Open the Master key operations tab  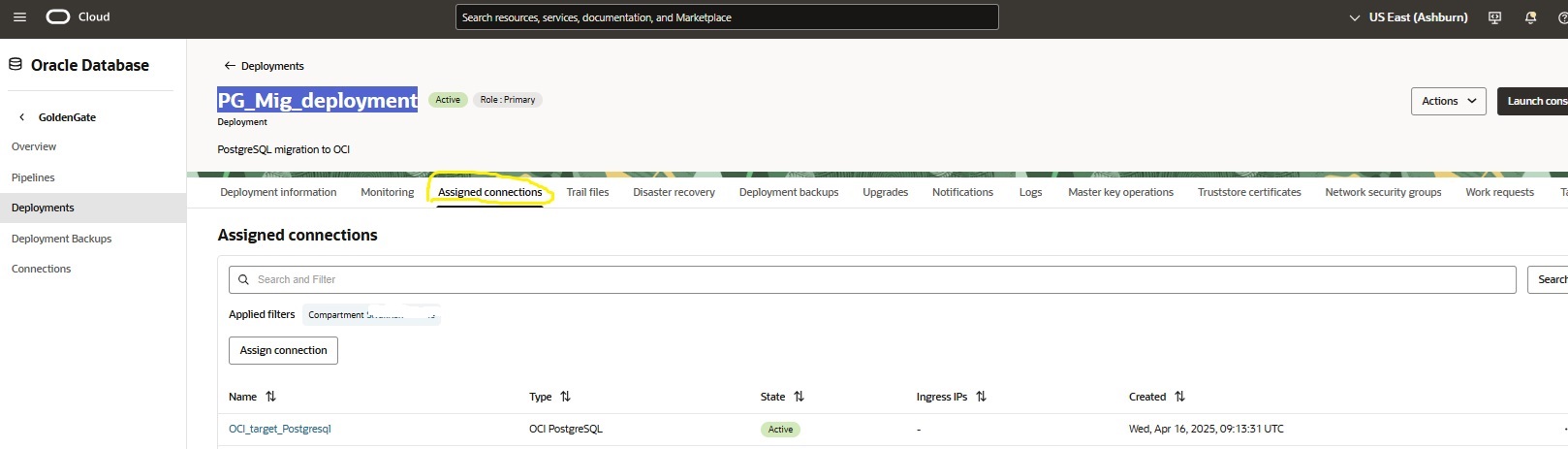pyautogui.click(x=1120, y=192)
